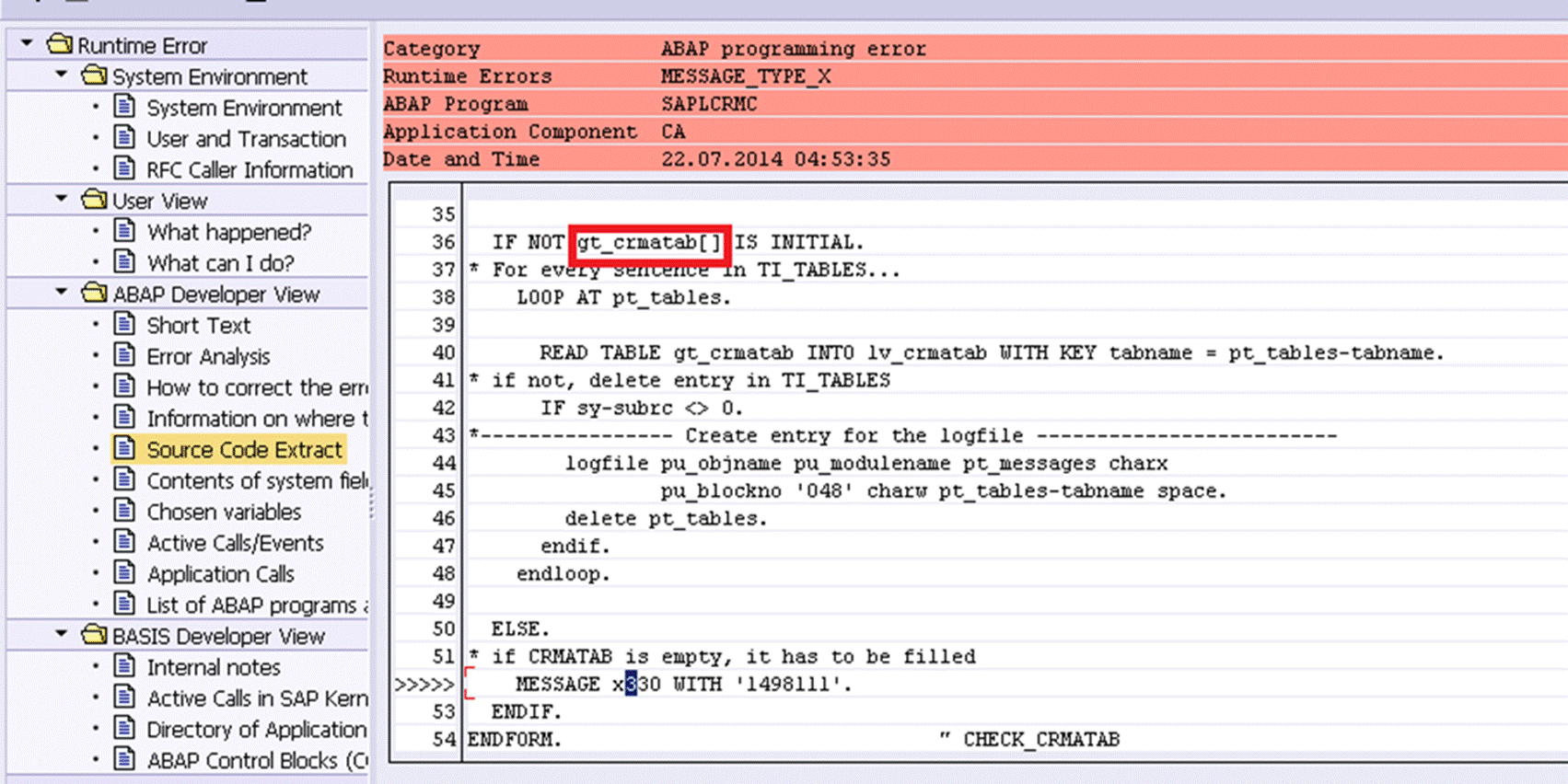Open the Internal notes section
Image resolution: width=1568 pixels, height=784 pixels.
(214, 667)
